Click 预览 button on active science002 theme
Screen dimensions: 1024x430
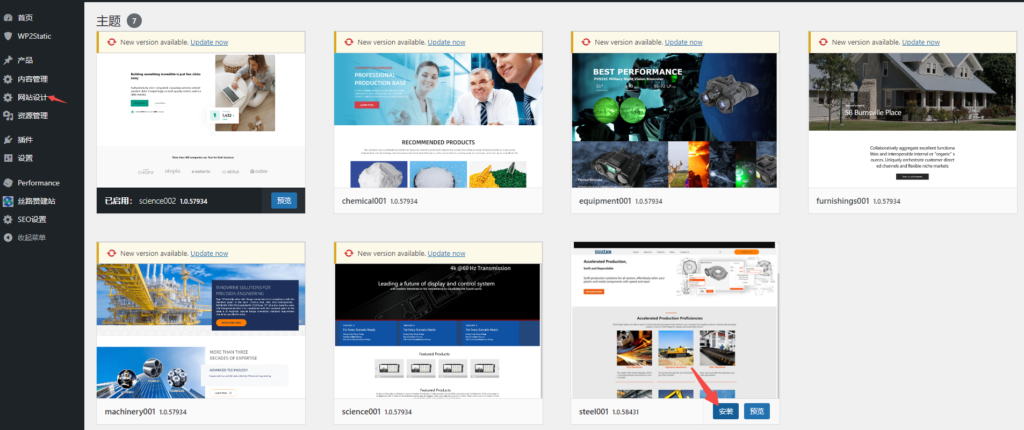click(x=284, y=200)
